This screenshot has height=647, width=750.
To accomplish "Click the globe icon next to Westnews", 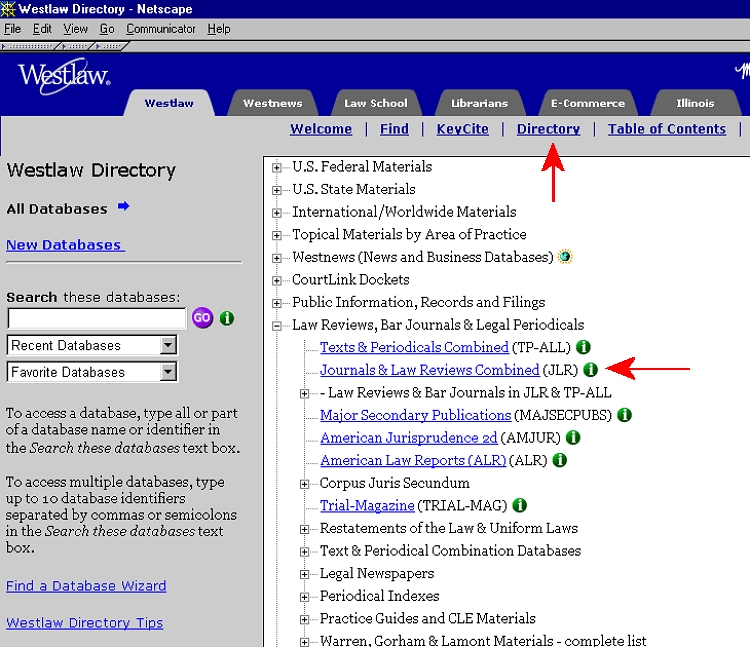I will point(565,257).
